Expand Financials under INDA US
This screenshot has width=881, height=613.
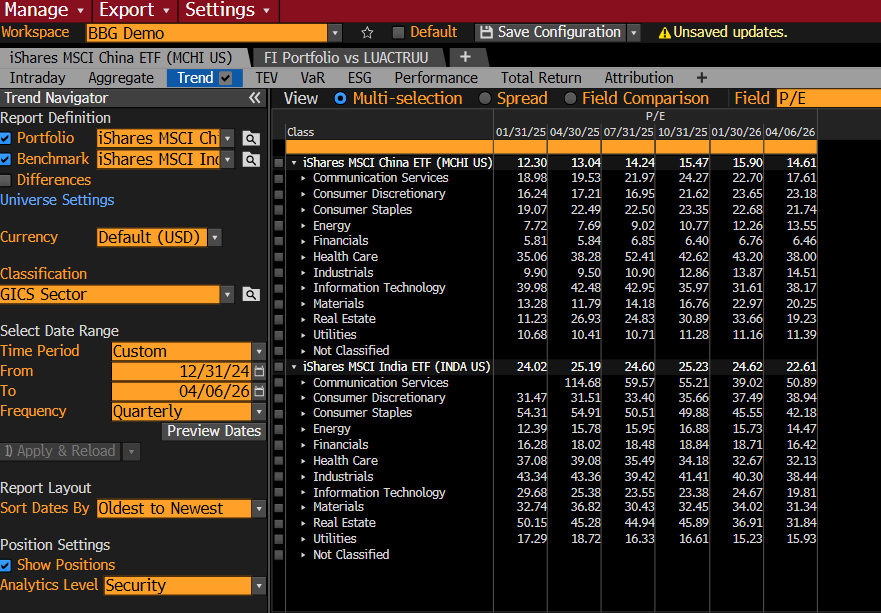tap(303, 445)
